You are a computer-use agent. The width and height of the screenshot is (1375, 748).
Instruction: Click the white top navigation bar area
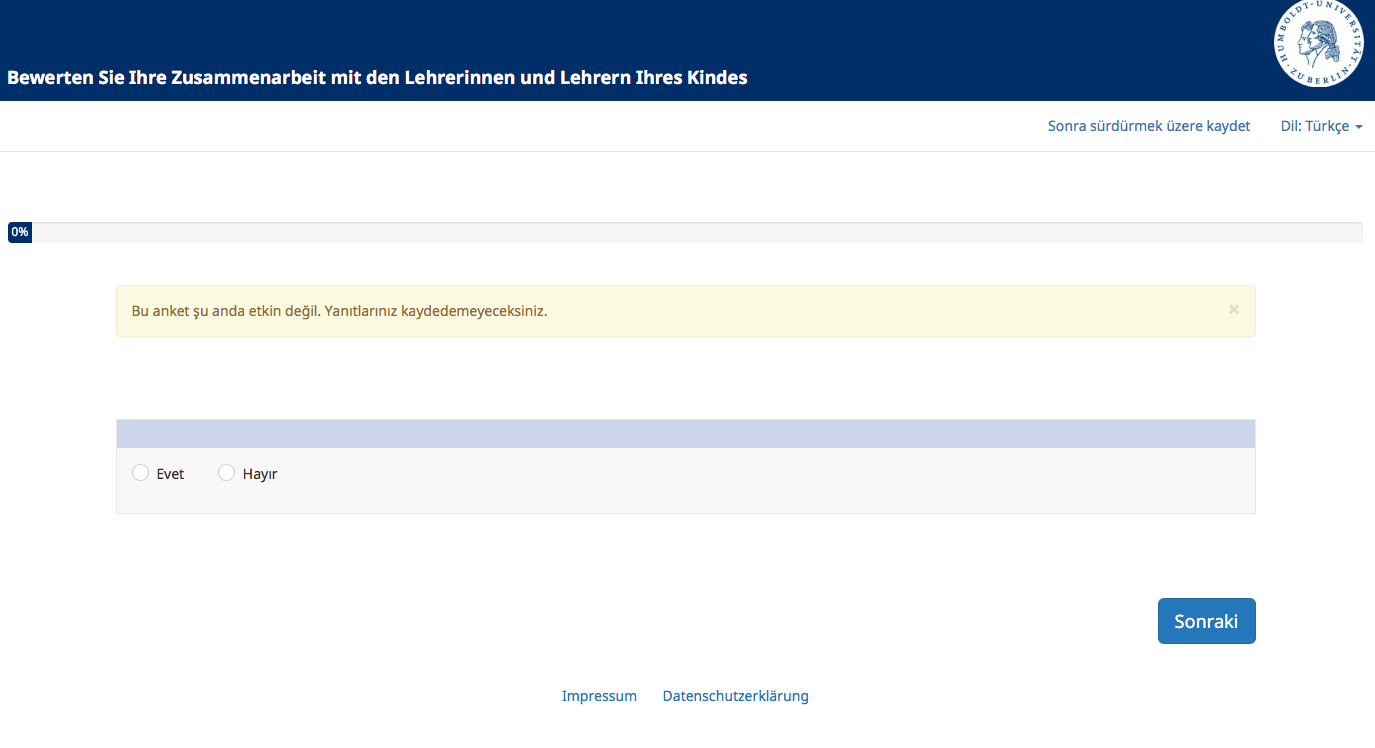tap(500, 126)
